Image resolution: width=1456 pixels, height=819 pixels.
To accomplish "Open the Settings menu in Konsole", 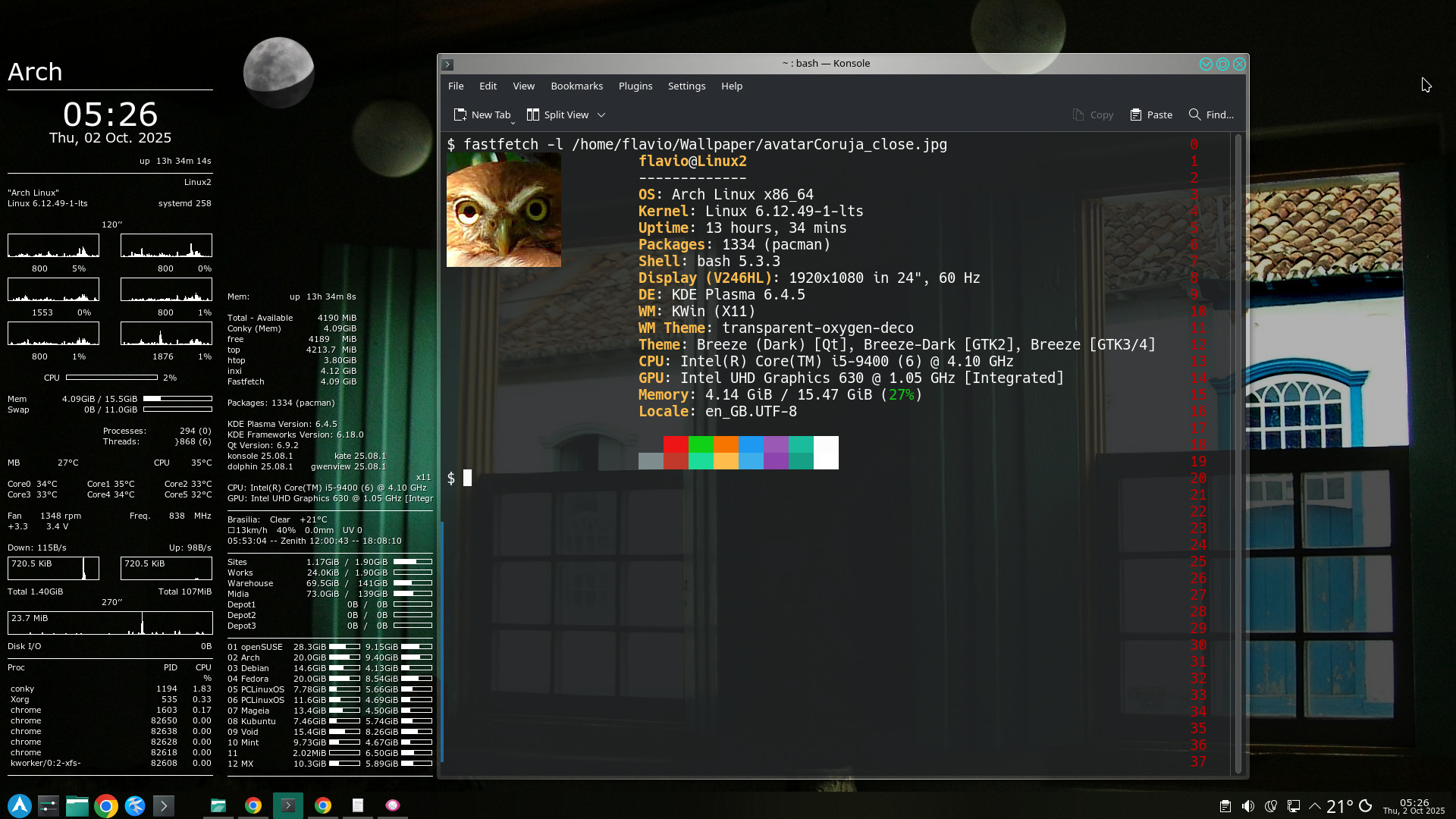I will (686, 86).
